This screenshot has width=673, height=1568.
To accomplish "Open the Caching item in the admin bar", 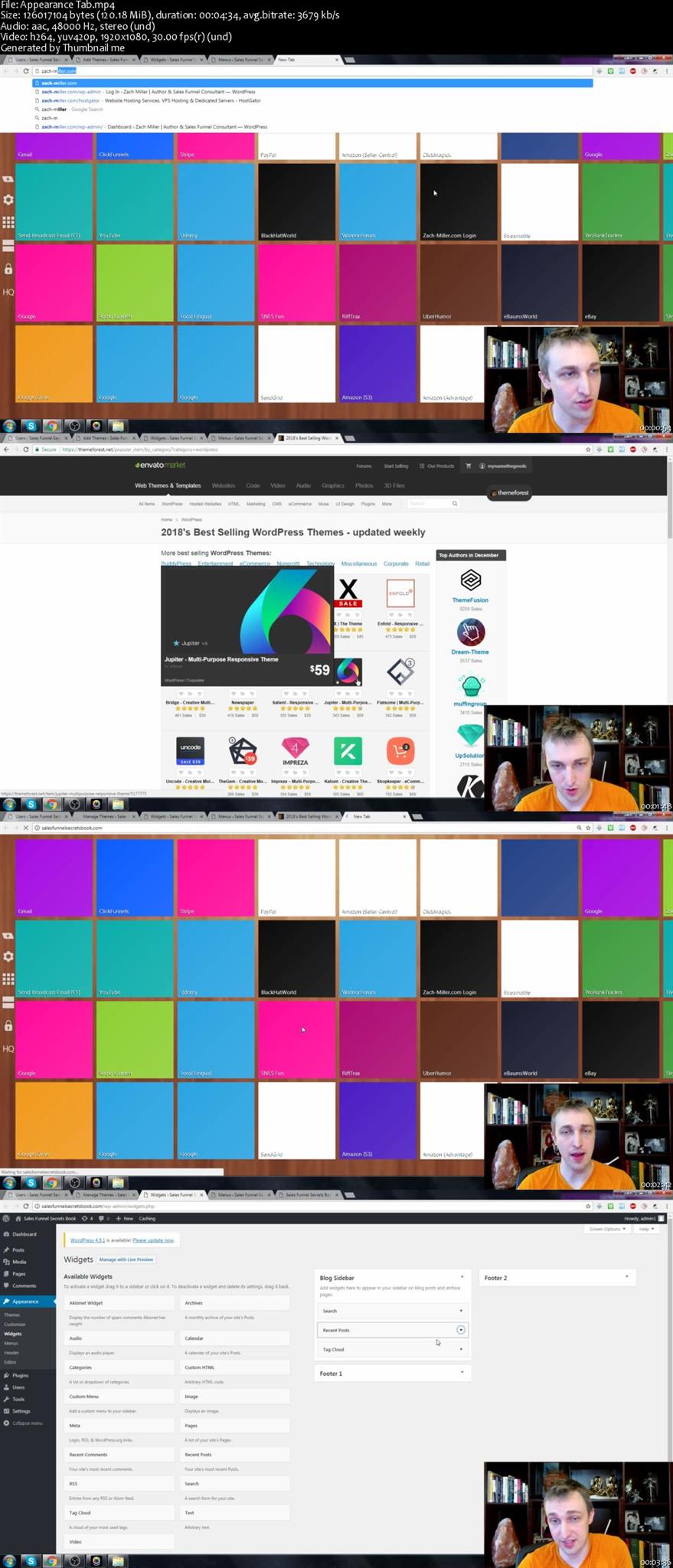I will point(147,1218).
